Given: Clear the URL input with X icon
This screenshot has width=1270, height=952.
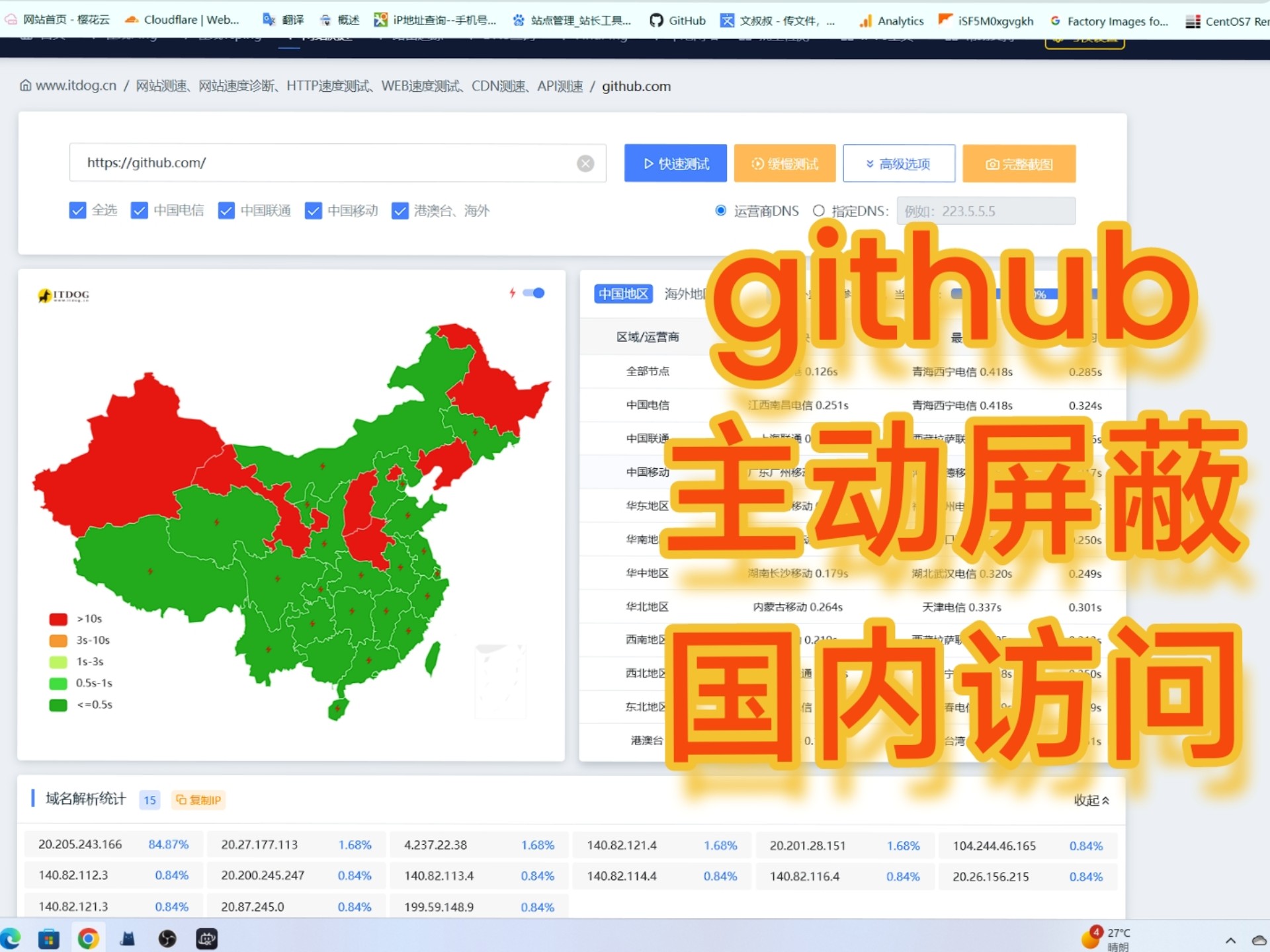Looking at the screenshot, I should point(585,163).
